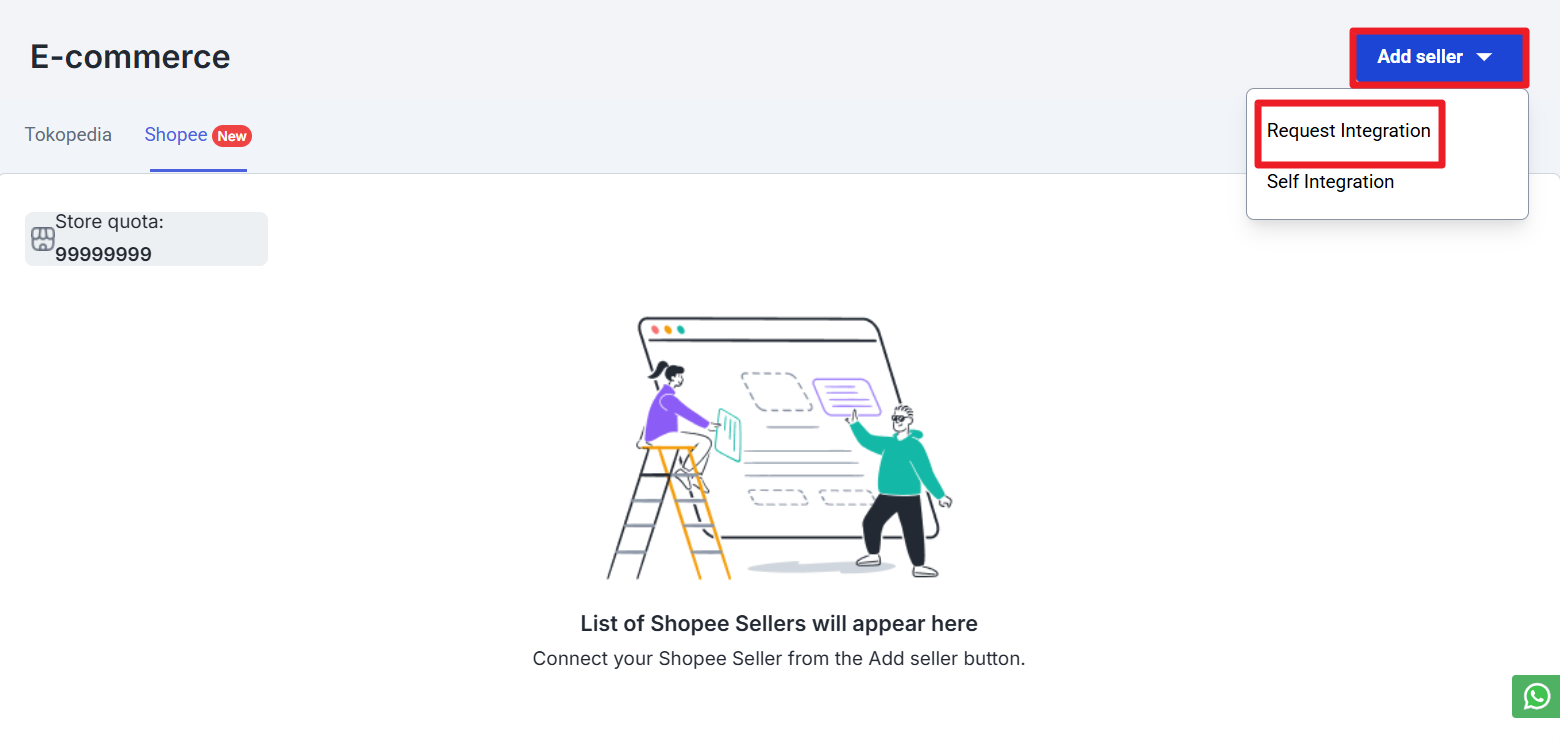Click the red dot in illustrated browser window

coord(656,329)
